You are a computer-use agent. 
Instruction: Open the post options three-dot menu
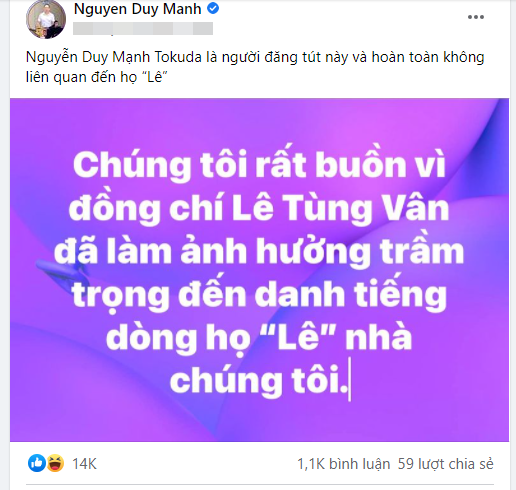476,17
